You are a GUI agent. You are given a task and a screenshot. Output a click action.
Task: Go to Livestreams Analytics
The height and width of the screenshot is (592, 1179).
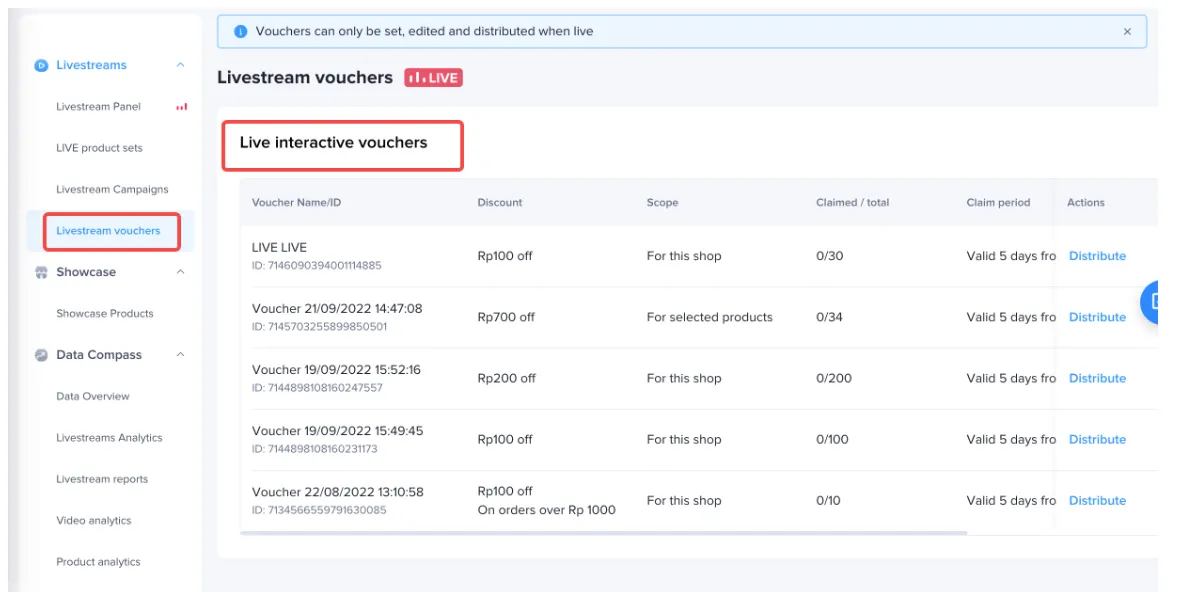pyautogui.click(x=109, y=438)
